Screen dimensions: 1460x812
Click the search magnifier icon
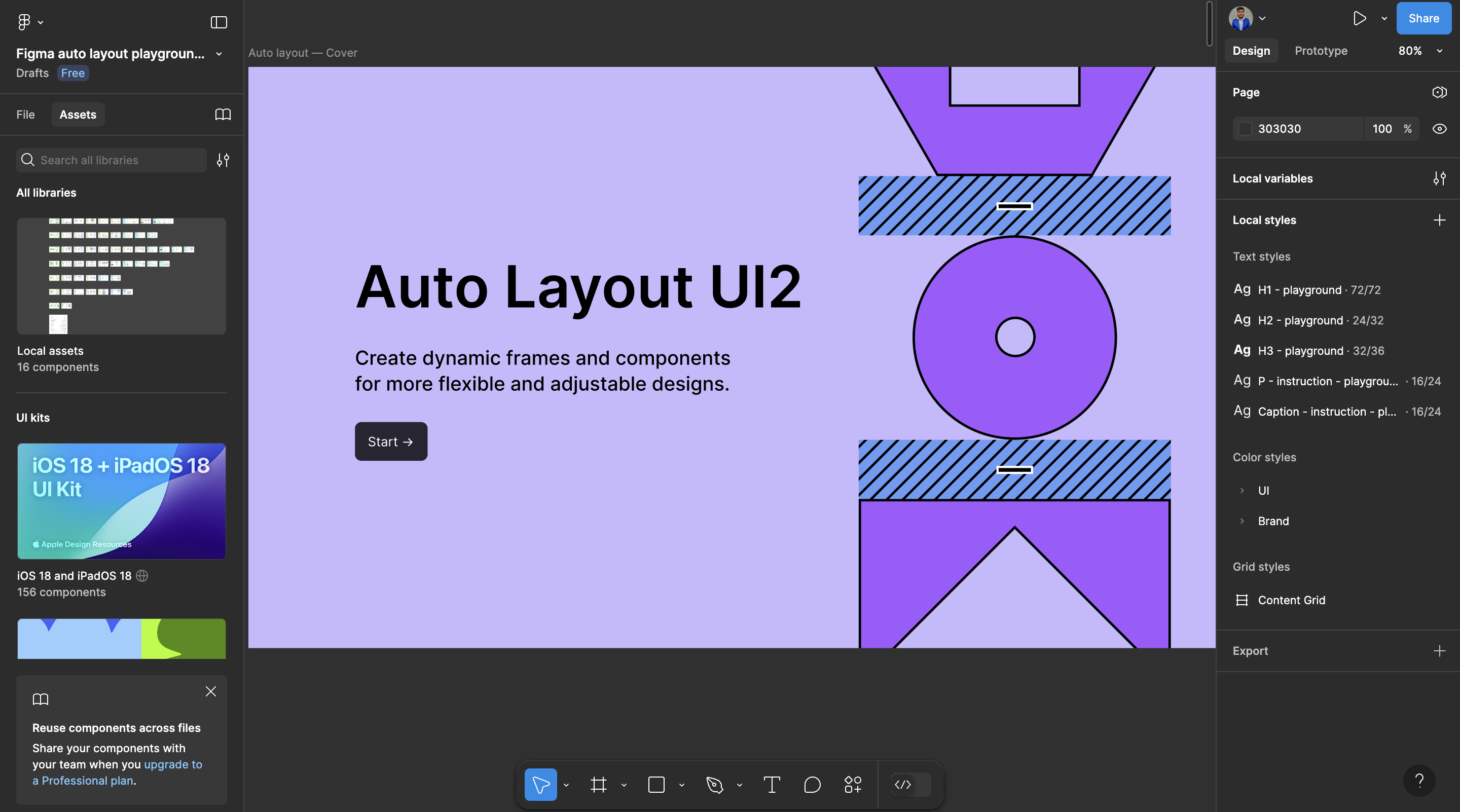click(x=28, y=160)
